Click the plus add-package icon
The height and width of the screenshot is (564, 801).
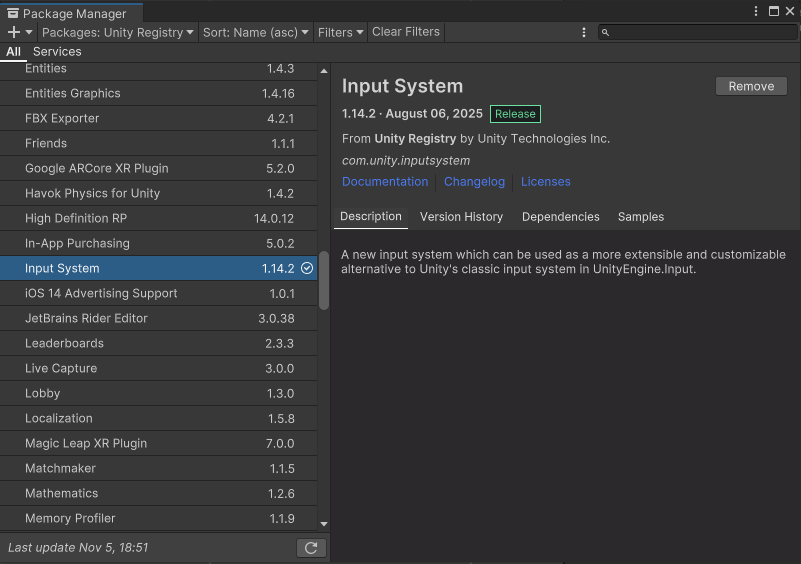[x=14, y=32]
